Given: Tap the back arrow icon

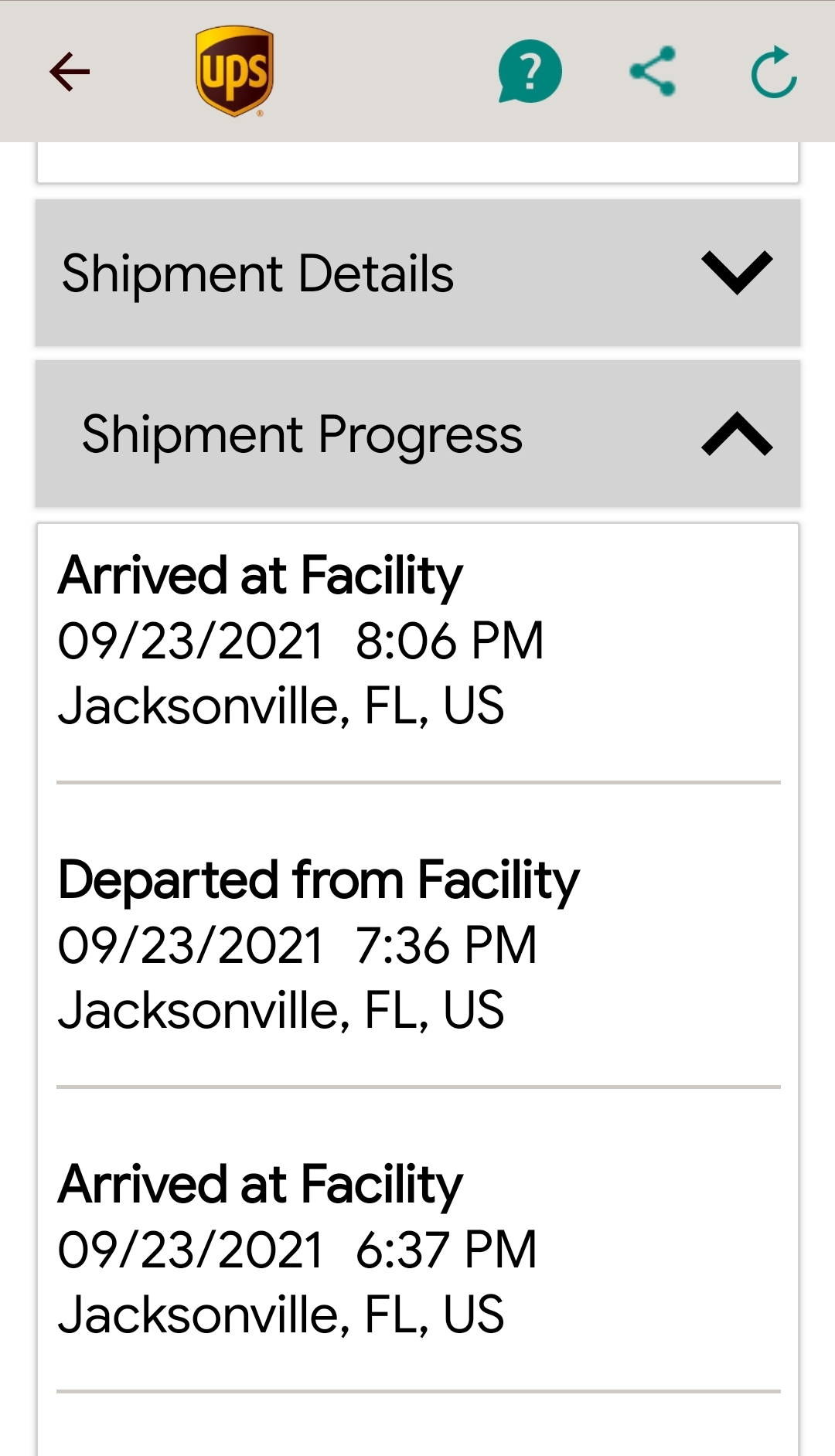Looking at the screenshot, I should [x=70, y=72].
